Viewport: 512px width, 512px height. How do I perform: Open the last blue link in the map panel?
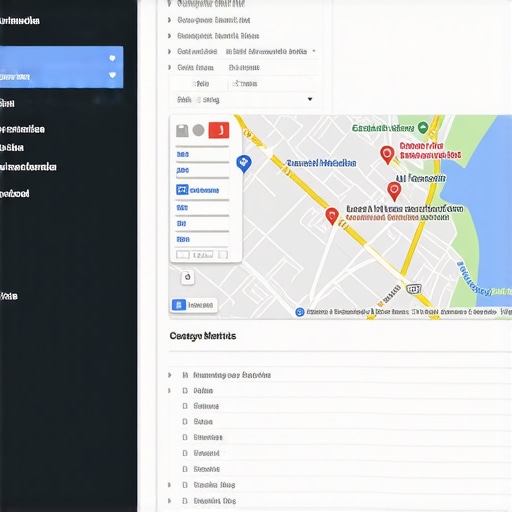tap(183, 239)
